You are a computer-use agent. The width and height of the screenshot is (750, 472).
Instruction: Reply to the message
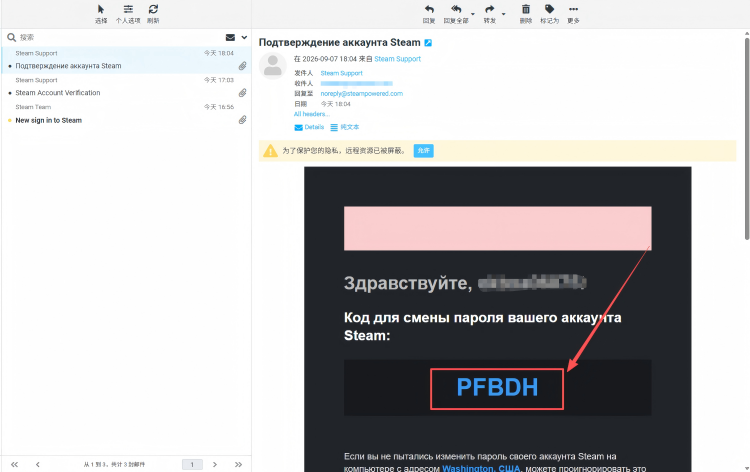(x=429, y=14)
